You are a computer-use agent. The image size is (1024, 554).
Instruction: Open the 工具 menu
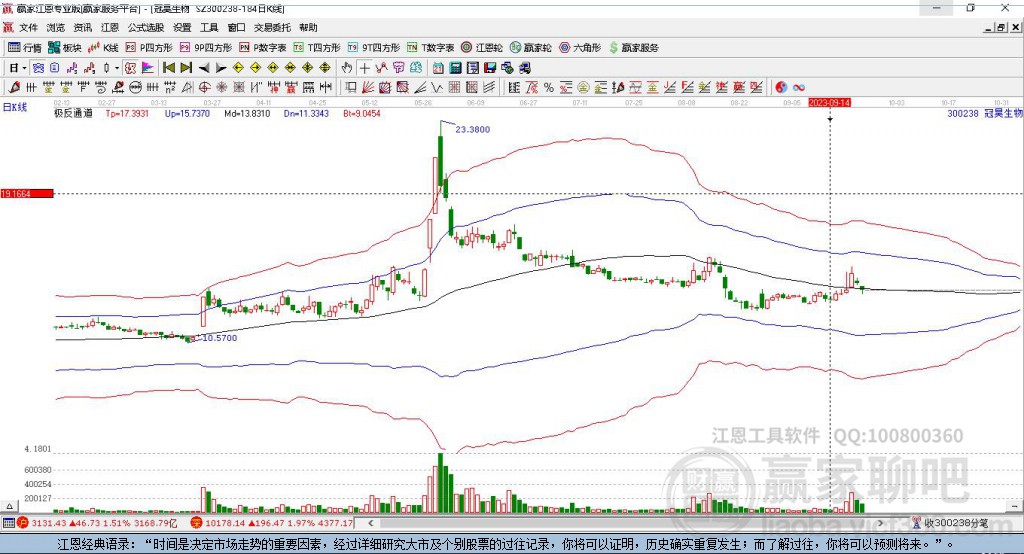[209, 27]
